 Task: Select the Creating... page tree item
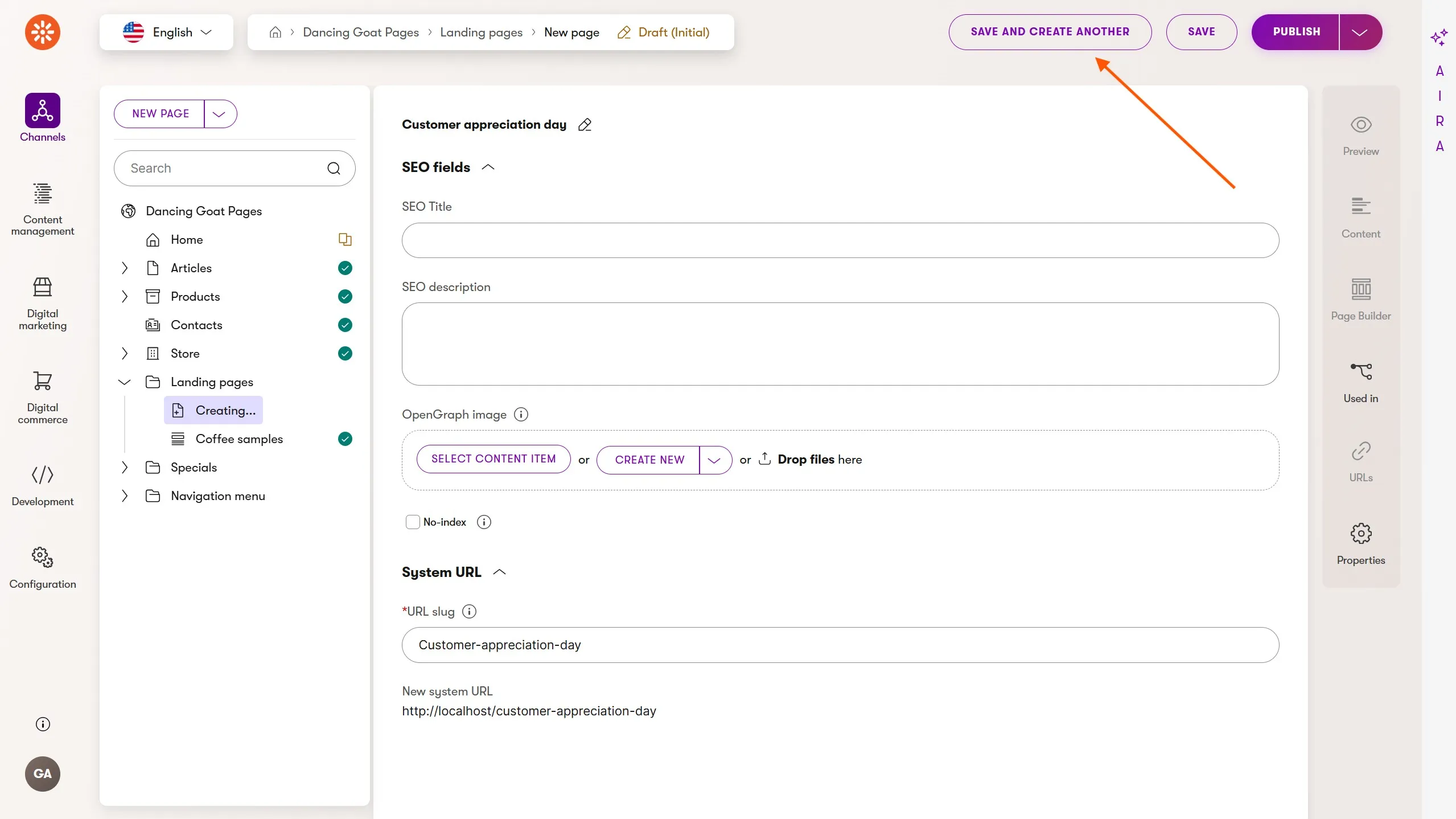[213, 411]
